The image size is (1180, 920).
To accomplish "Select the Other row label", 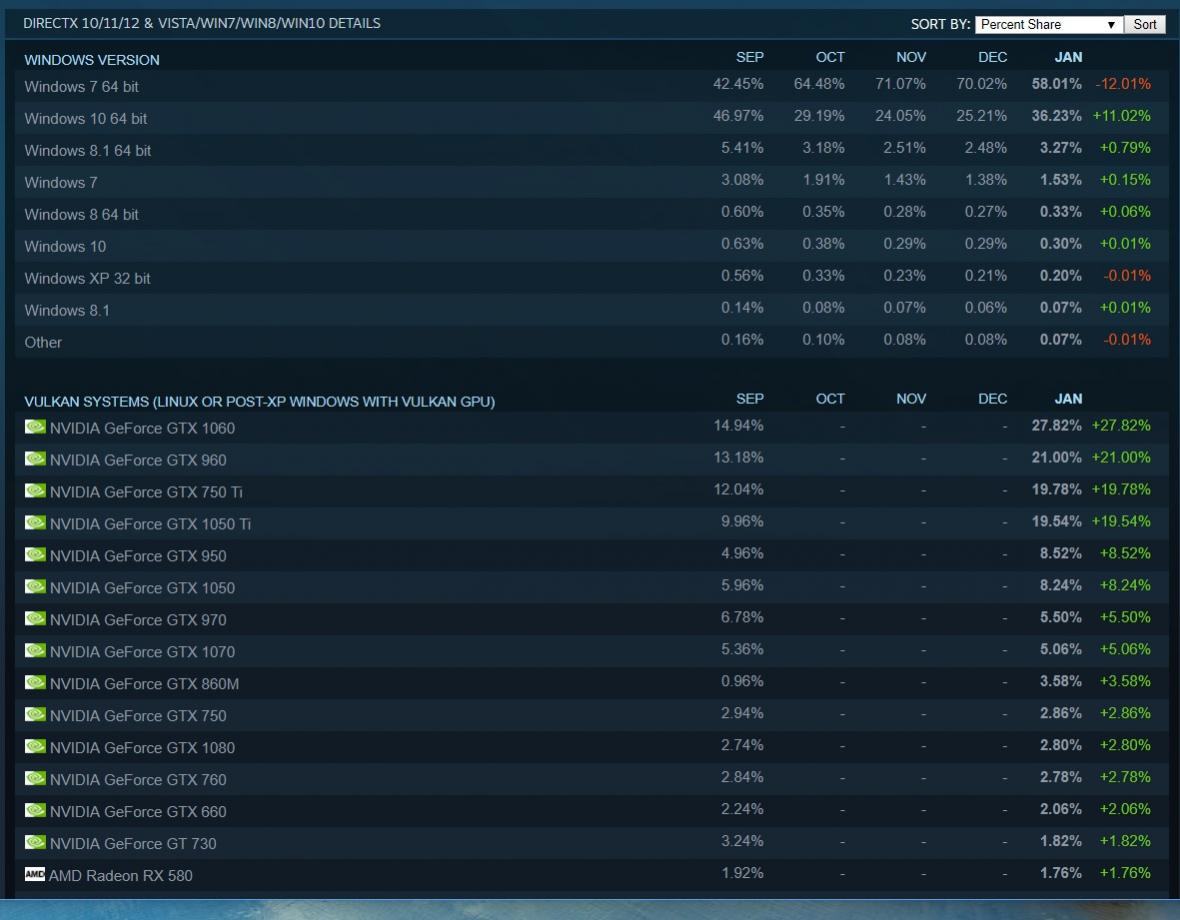I will tap(43, 342).
